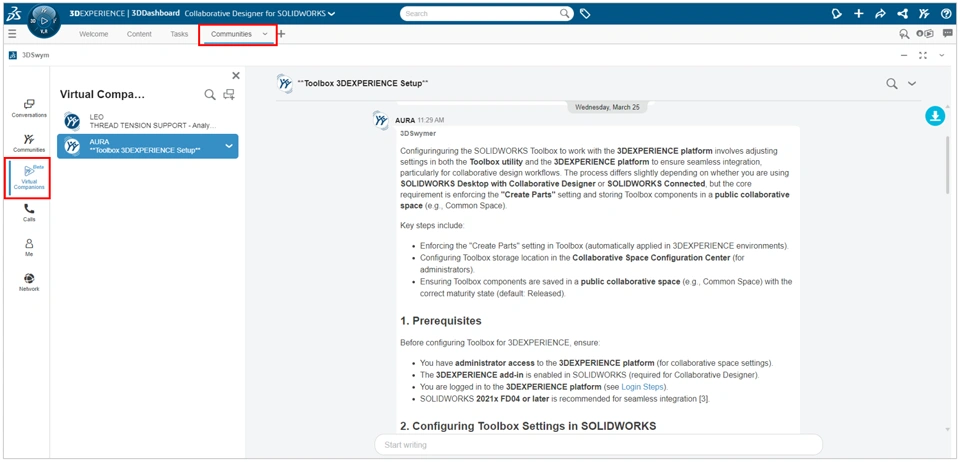
Task: Click the AURA avatar in chat message
Action: coord(381,119)
